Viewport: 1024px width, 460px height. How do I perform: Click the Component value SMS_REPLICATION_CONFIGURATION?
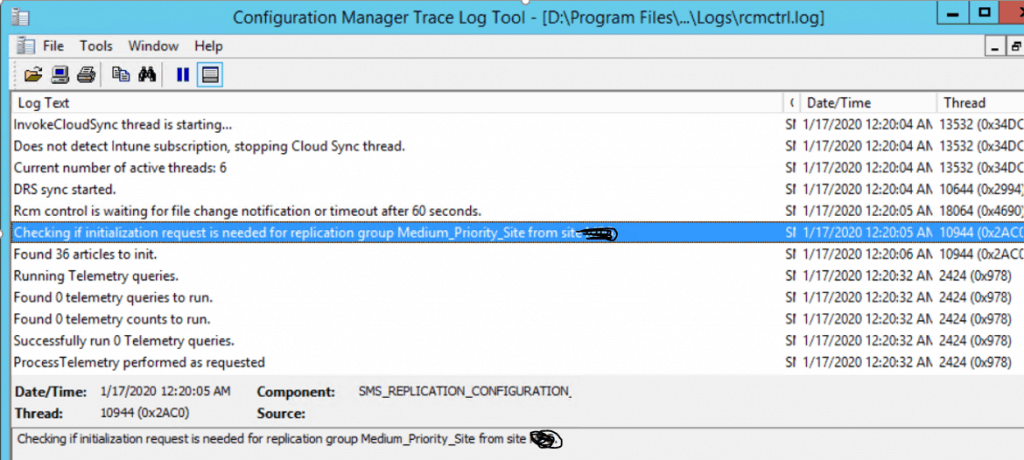coord(465,391)
